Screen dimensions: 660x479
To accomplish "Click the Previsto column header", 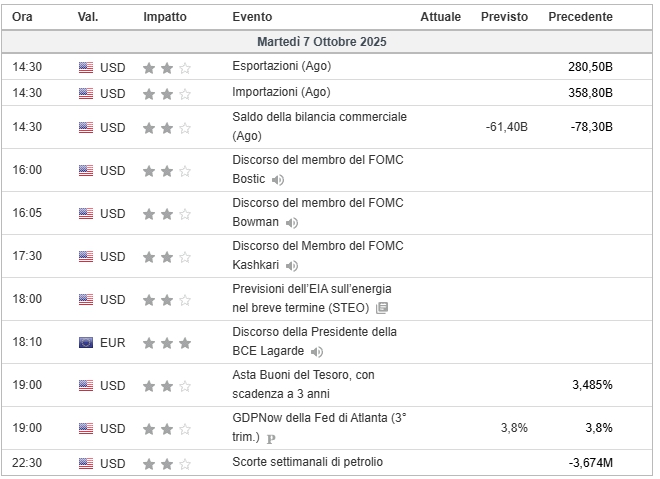I will [x=504, y=17].
